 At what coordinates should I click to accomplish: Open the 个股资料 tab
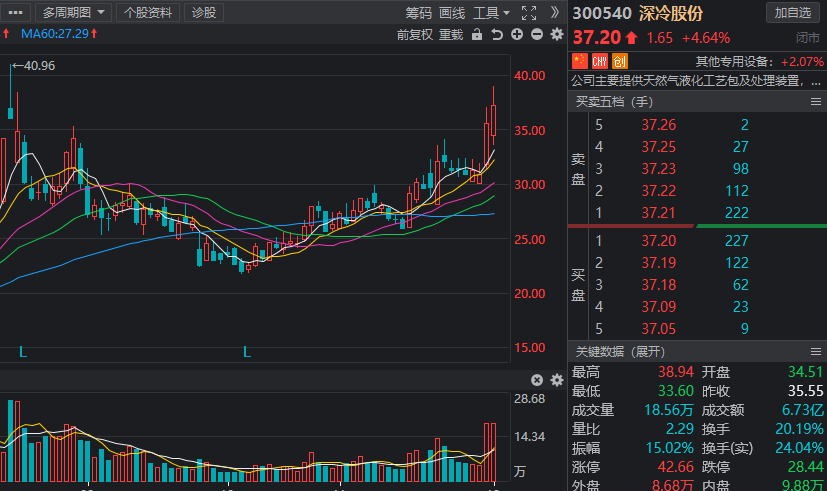pos(148,13)
